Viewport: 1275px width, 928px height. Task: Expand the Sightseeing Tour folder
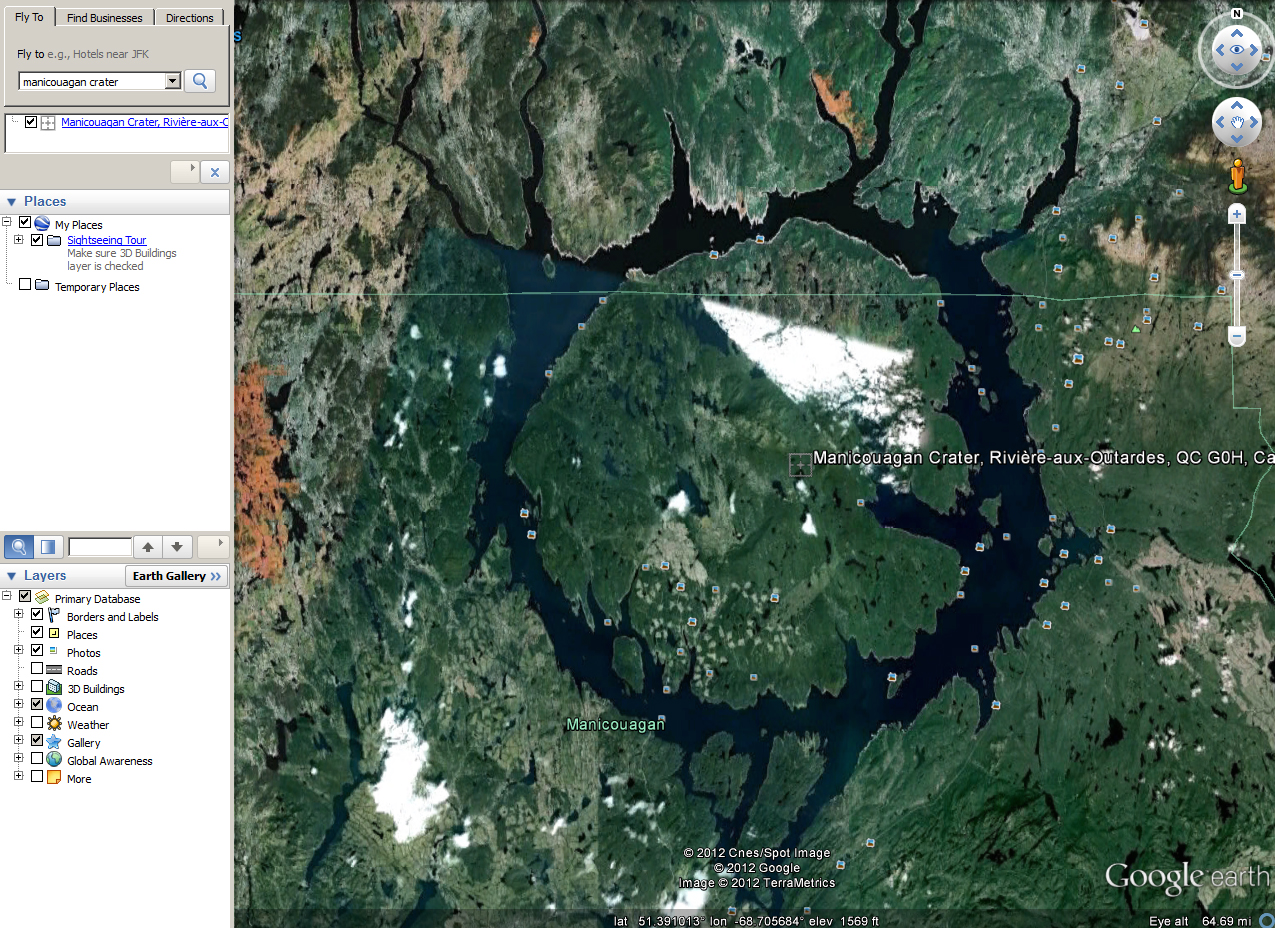click(19, 240)
